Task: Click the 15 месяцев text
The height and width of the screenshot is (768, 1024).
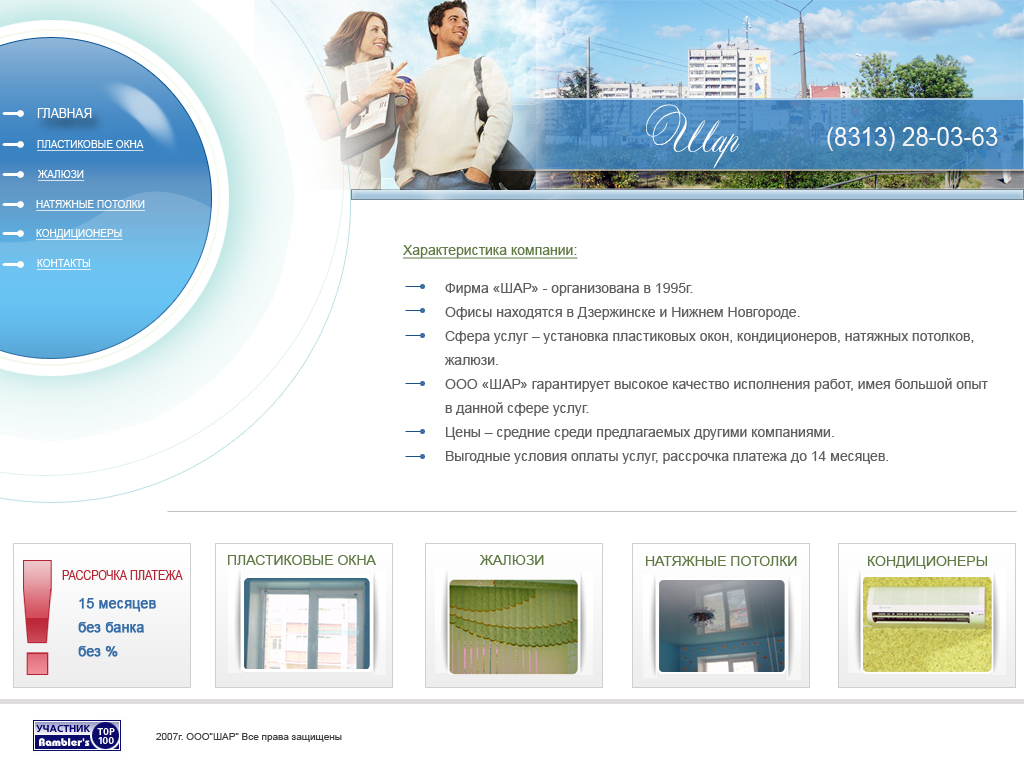Action: point(117,604)
